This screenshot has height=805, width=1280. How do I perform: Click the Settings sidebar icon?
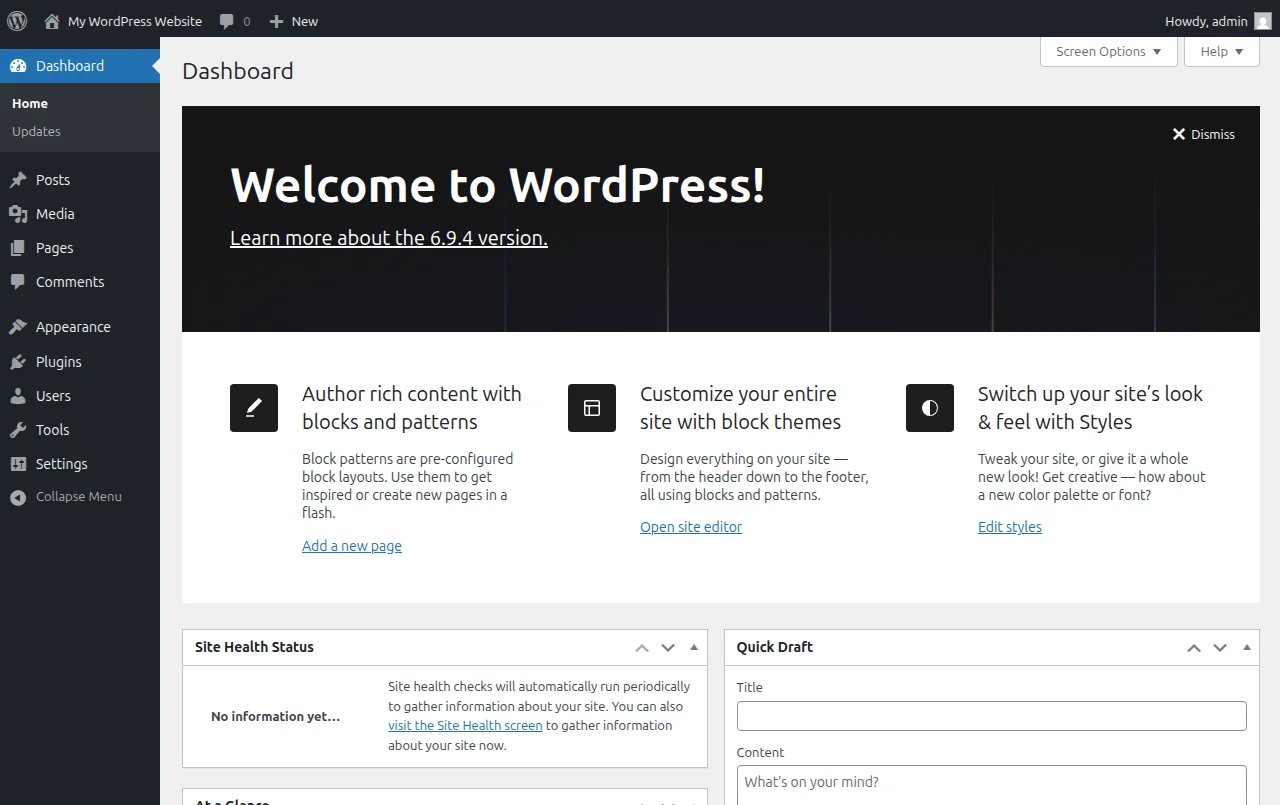(x=17, y=463)
